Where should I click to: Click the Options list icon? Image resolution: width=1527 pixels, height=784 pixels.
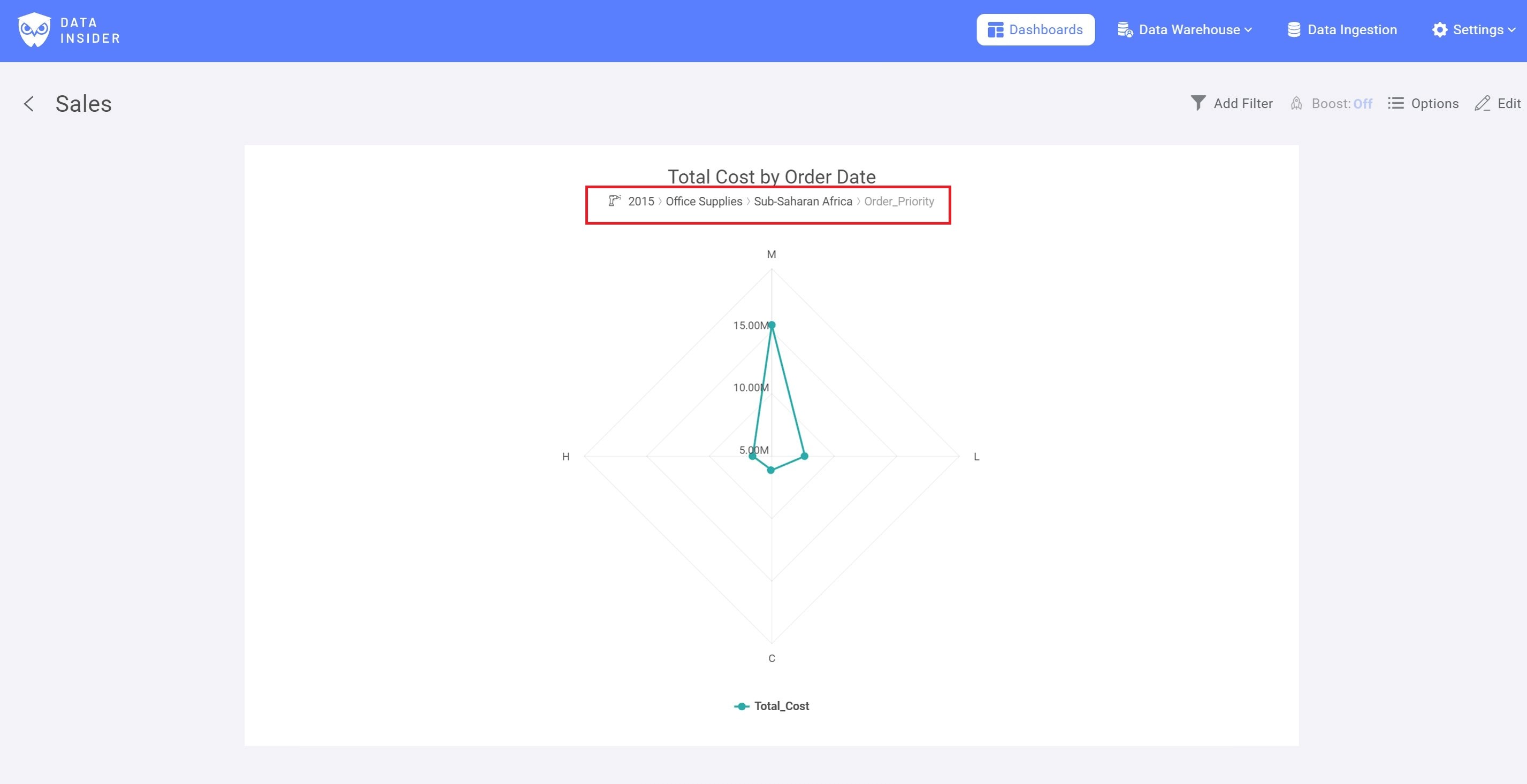pyautogui.click(x=1395, y=103)
